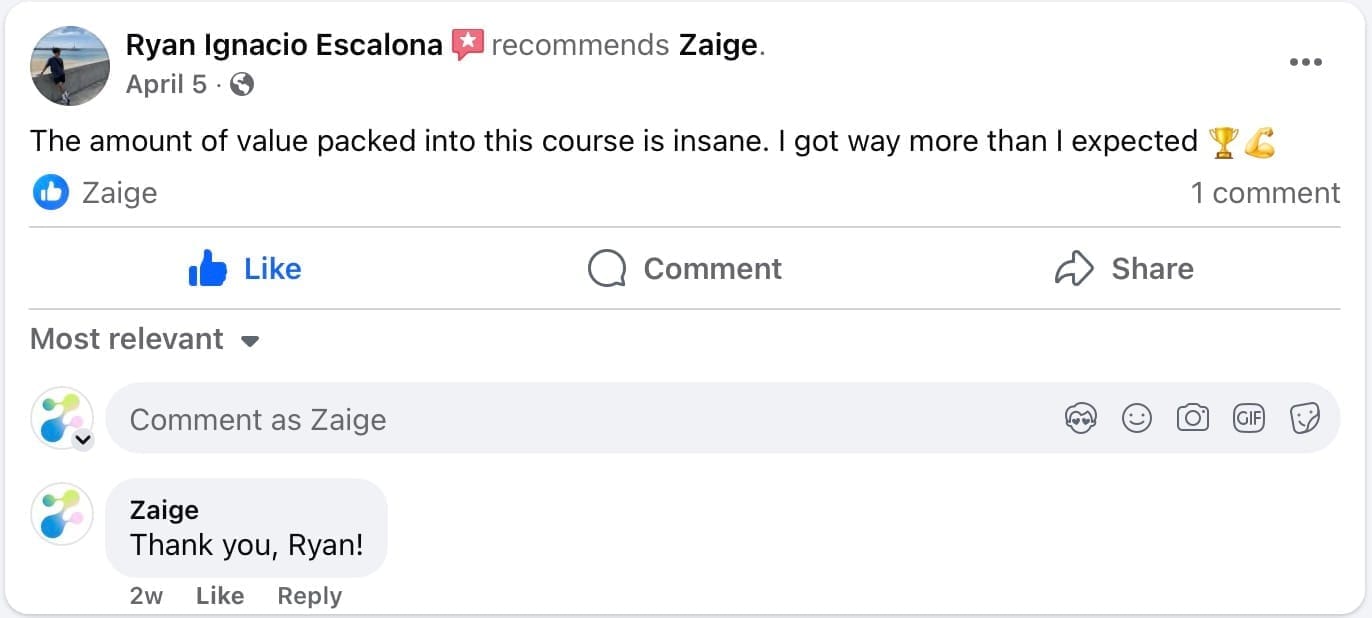Attach a photo using the camera icon

coord(1192,419)
